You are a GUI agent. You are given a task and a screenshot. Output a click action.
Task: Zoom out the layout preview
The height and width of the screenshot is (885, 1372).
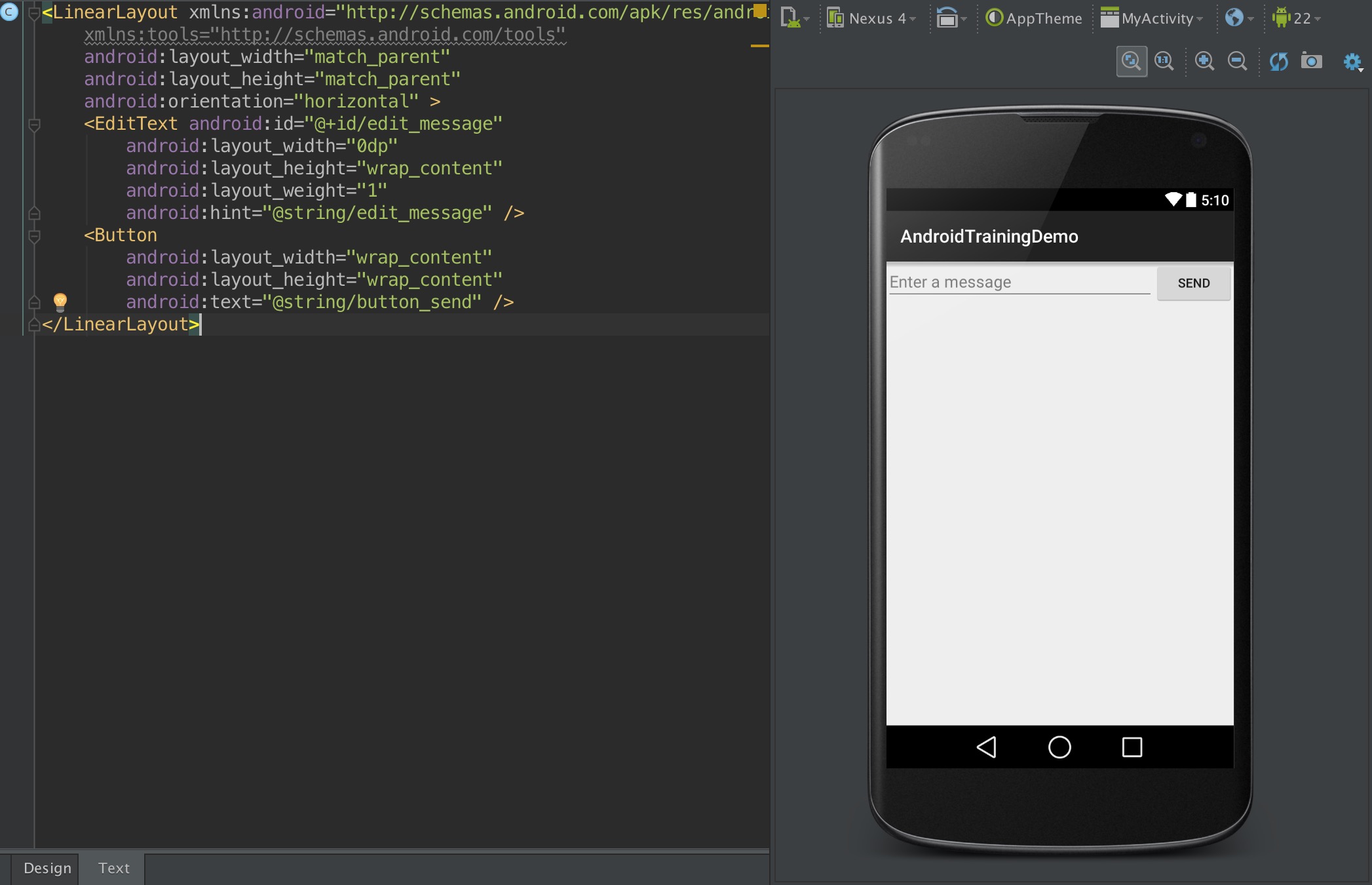1237,62
